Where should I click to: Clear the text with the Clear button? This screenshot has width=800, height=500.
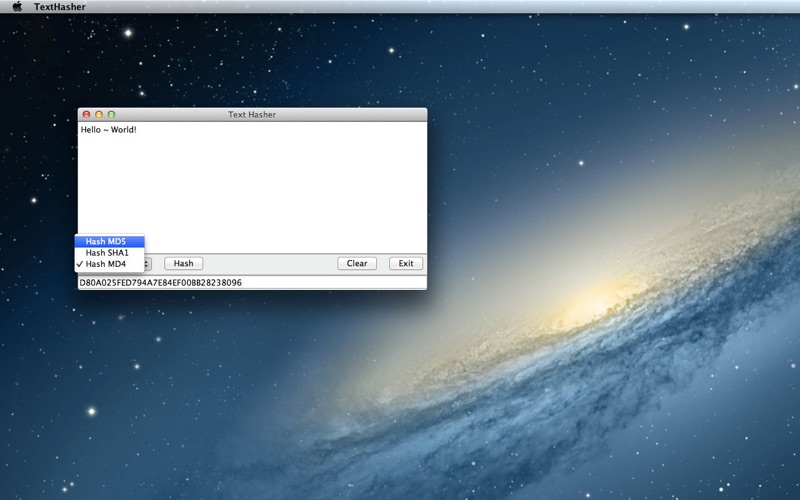coord(357,263)
